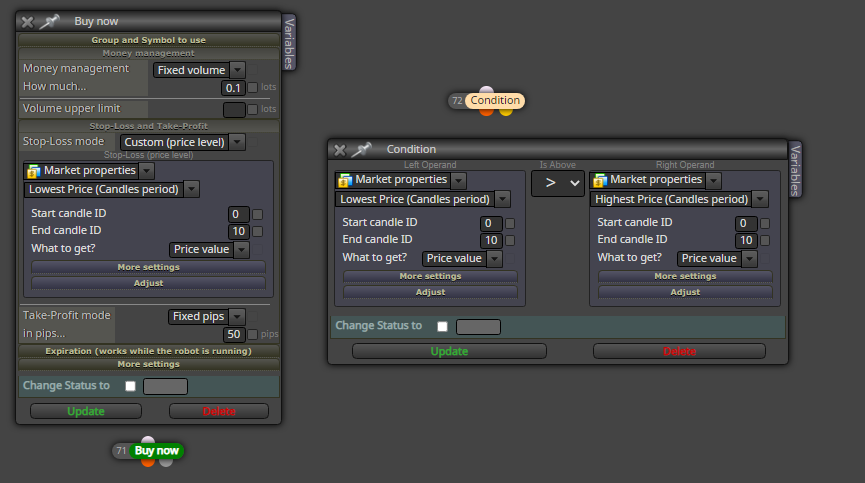The width and height of the screenshot is (865, 483).
Task: Click How much lots input field 0.1
Action: [x=233, y=88]
